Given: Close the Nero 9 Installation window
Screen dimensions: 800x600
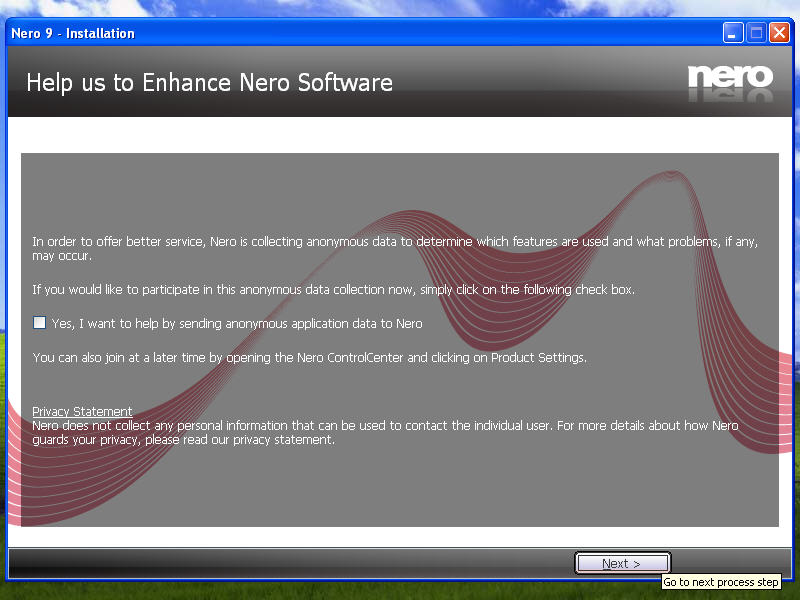Looking at the screenshot, I should (780, 33).
